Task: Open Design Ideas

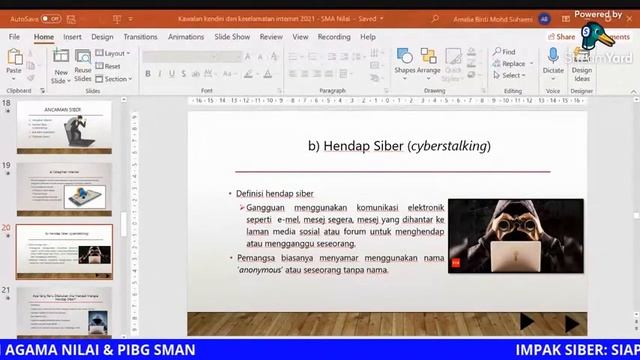Action: pos(582,65)
